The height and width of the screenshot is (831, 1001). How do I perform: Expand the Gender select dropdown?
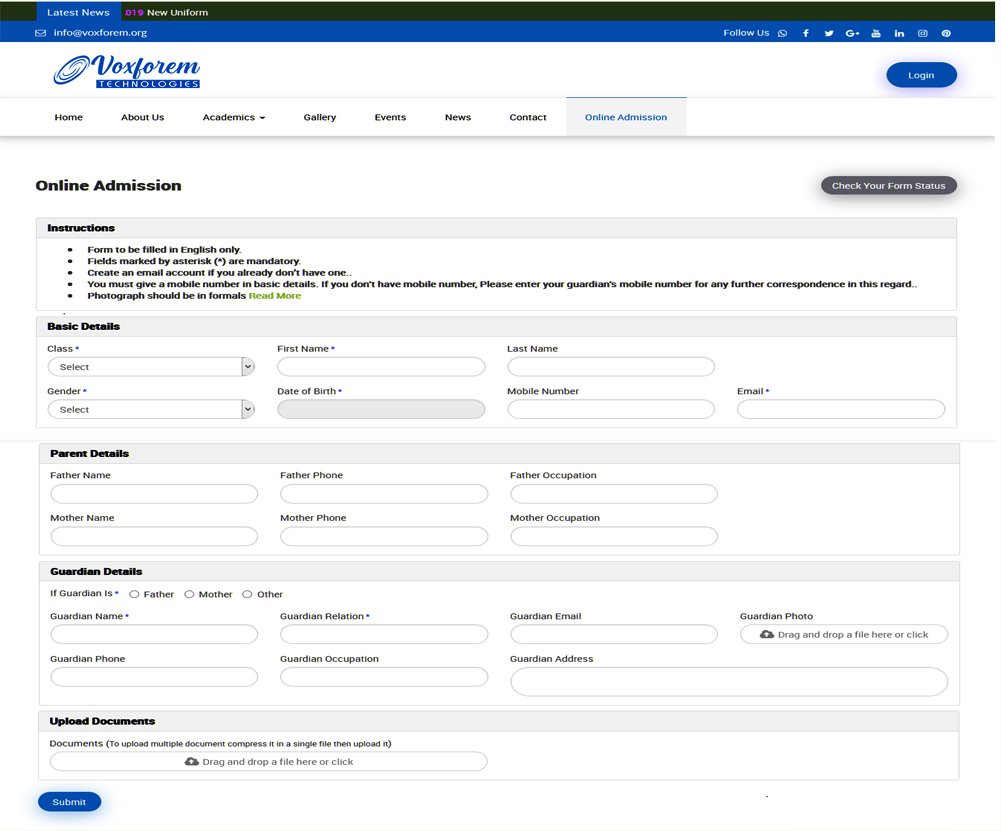[150, 409]
